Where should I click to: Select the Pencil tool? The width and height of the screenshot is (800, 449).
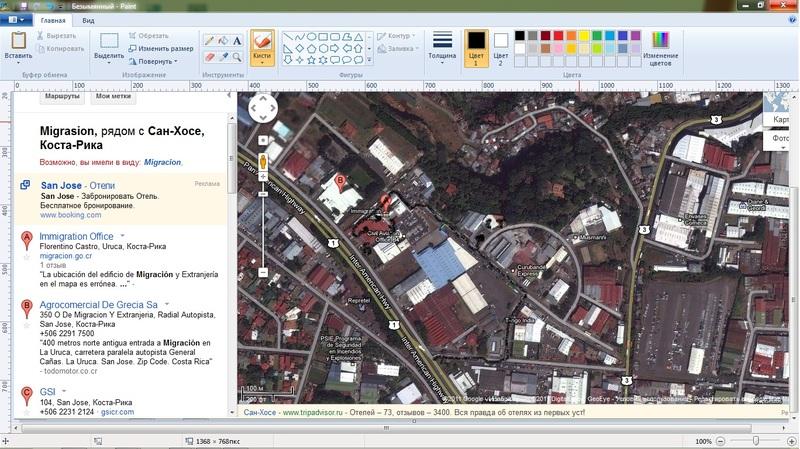click(209, 41)
